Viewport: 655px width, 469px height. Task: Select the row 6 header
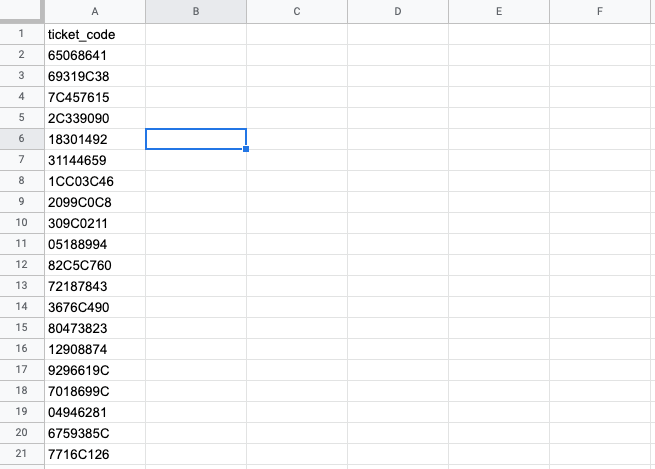(x=22, y=139)
